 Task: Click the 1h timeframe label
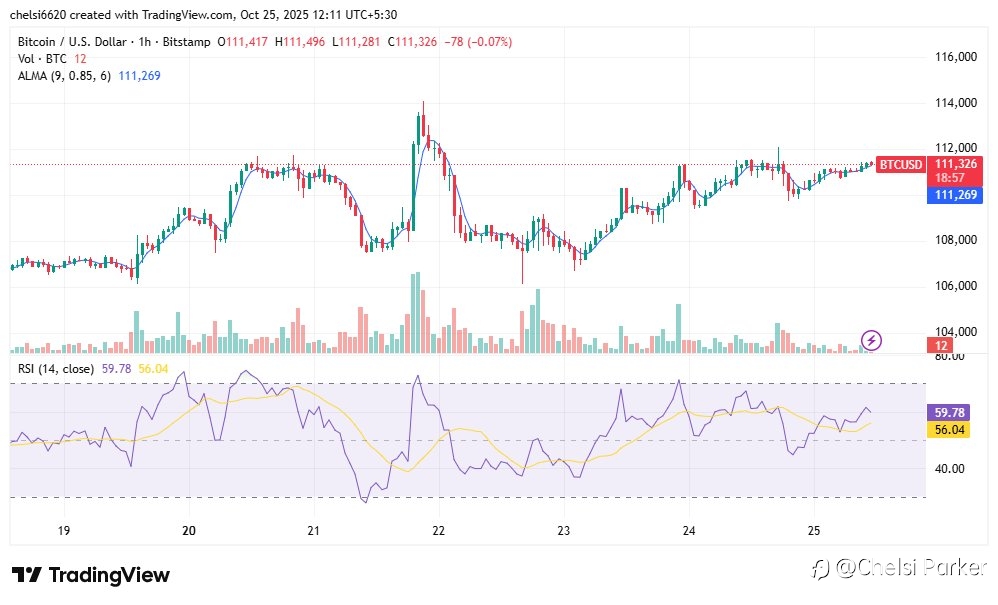tap(144, 42)
